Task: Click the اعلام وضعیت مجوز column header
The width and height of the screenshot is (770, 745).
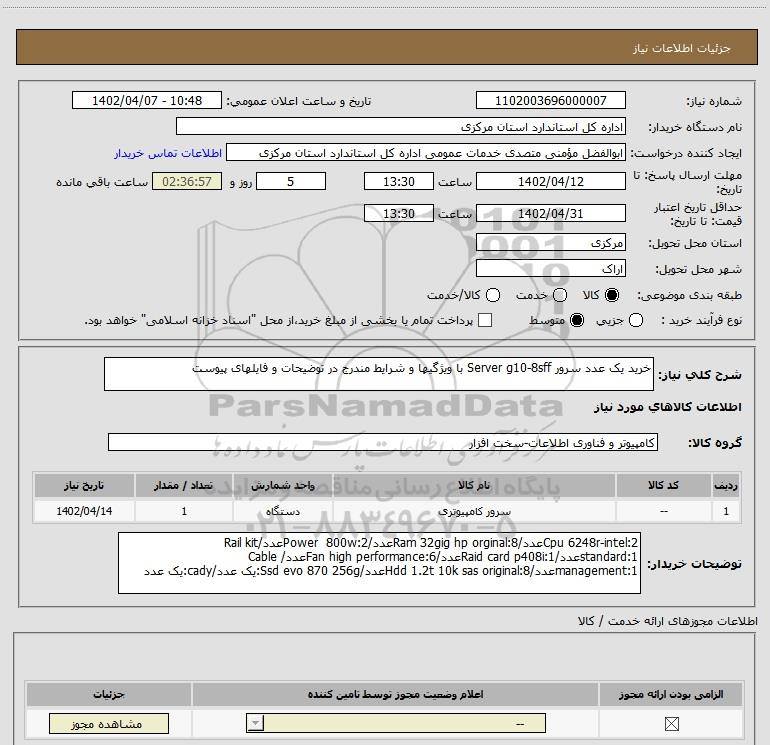Action: click(395, 694)
